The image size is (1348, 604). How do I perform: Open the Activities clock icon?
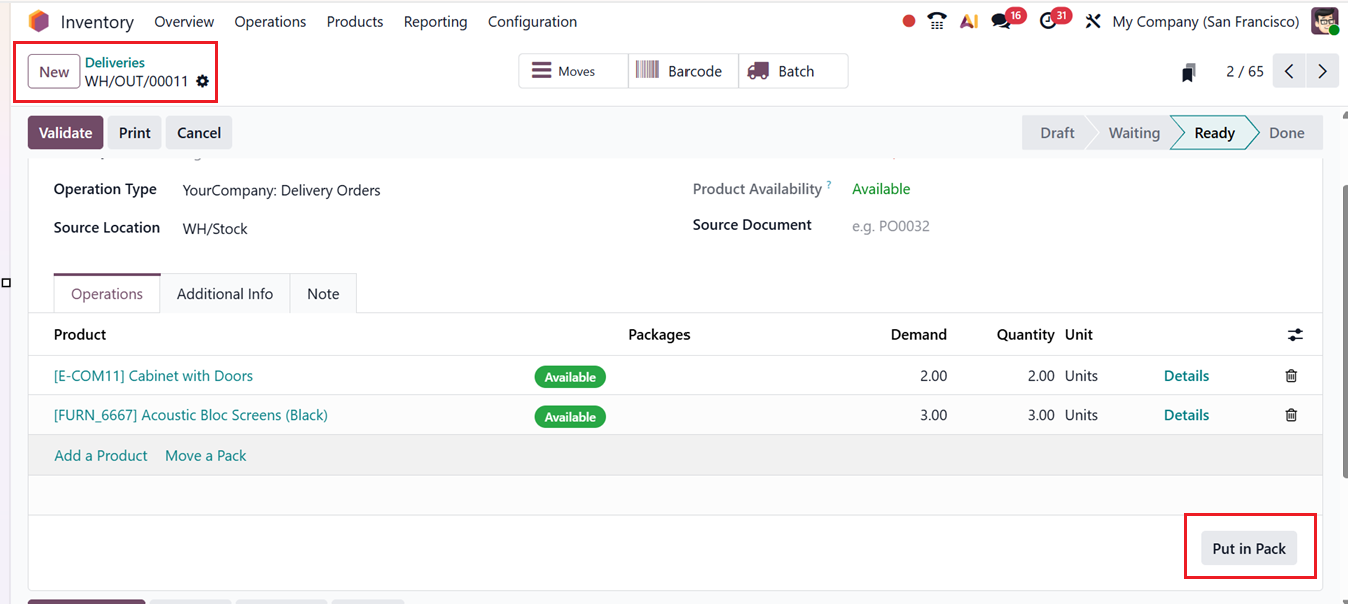click(x=1048, y=20)
